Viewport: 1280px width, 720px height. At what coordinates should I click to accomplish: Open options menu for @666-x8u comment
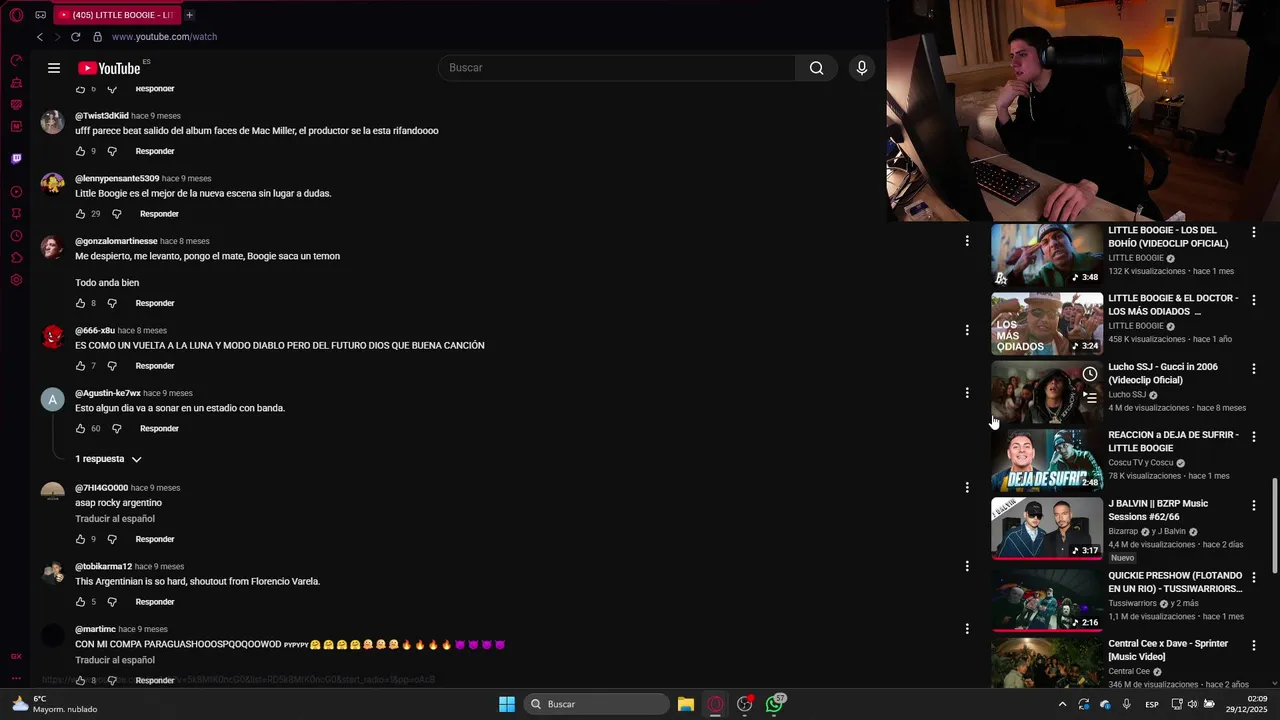pos(967,330)
